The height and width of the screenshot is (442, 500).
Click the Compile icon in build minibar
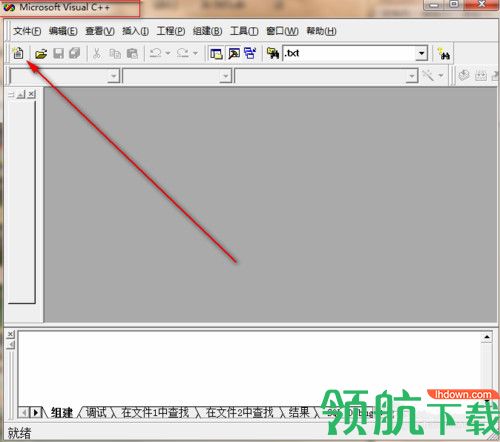tap(464, 76)
